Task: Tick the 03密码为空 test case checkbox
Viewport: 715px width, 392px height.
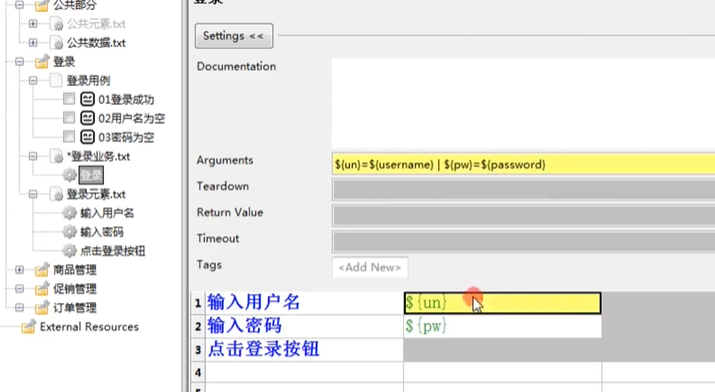Action: pyautogui.click(x=69, y=137)
